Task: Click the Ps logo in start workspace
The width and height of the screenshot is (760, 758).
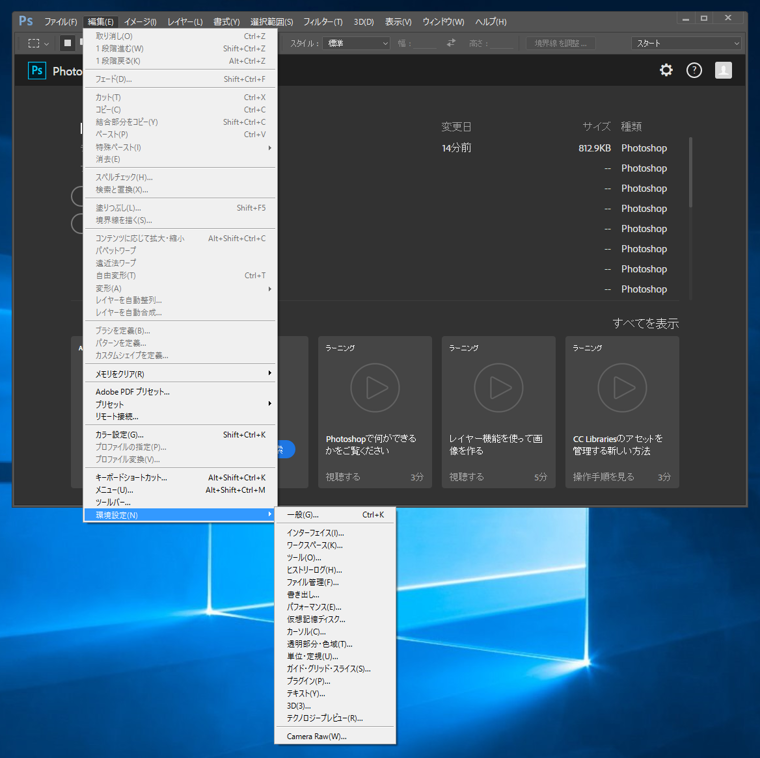Action: click(37, 71)
